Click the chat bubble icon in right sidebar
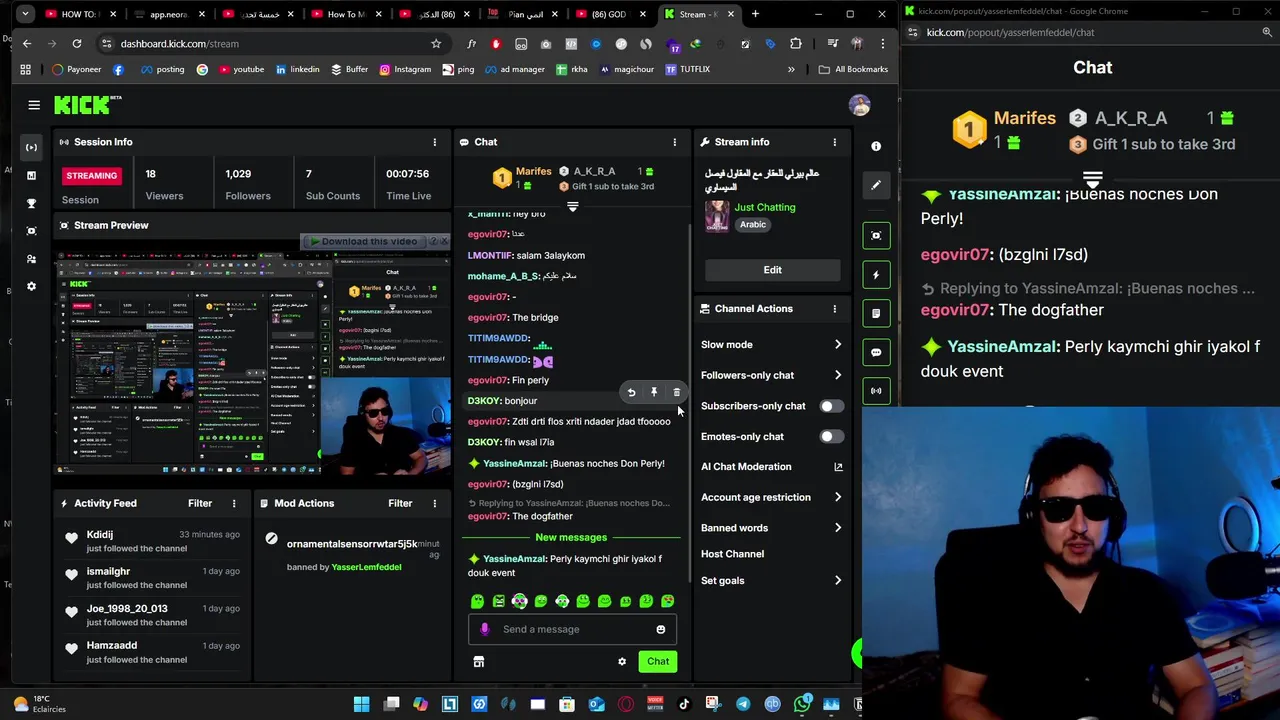The width and height of the screenshot is (1280, 720). tap(876, 352)
